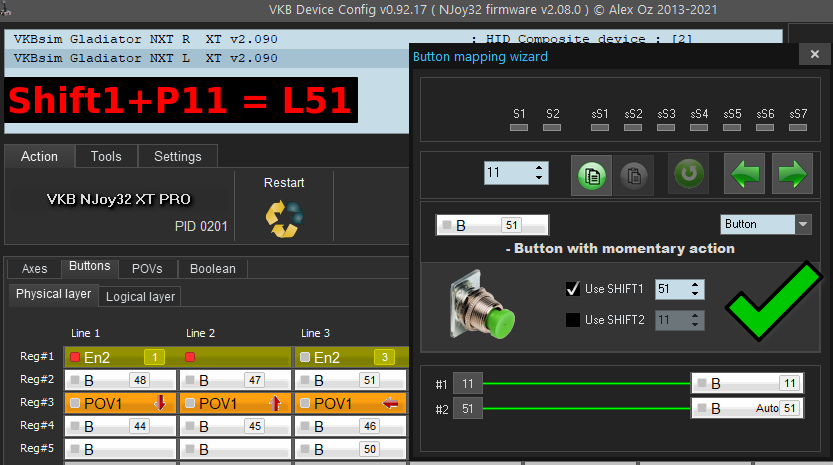Click the En2 3 cell in Reg#1
Screen dimensions: 833x465
click(351, 357)
